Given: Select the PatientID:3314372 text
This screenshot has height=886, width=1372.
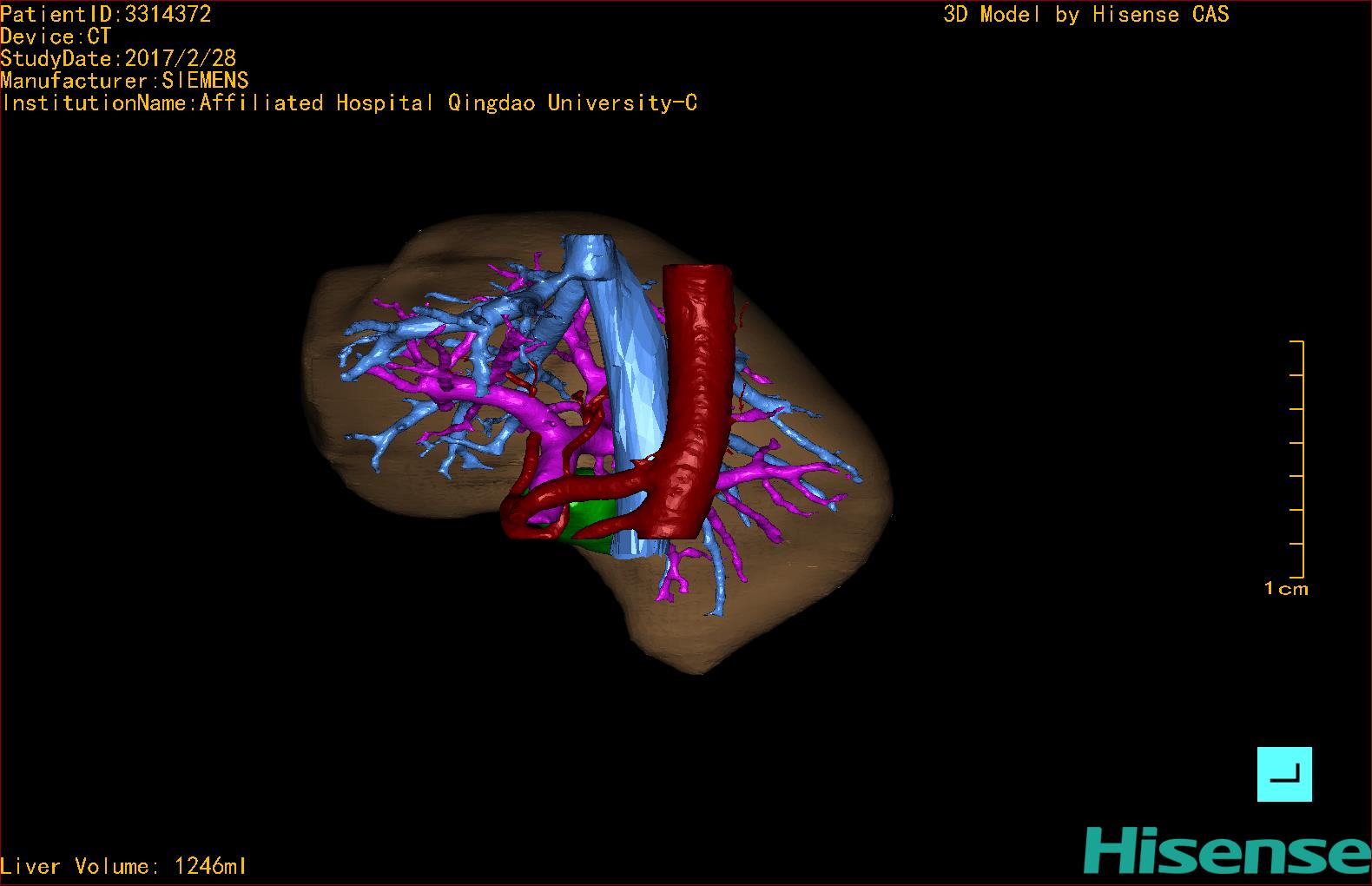Looking at the screenshot, I should pyautogui.click(x=106, y=14).
